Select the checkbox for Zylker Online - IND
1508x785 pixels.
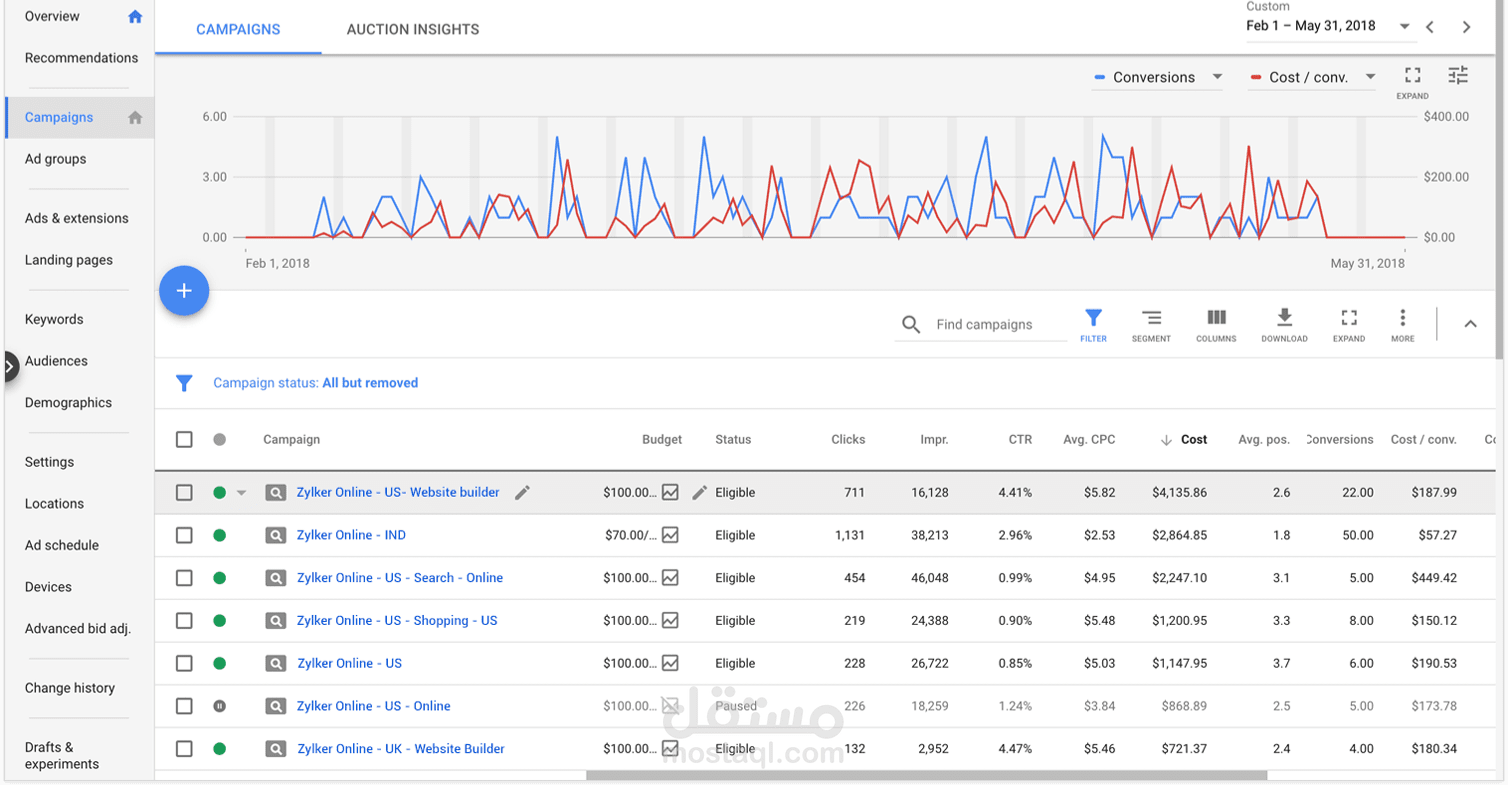(184, 535)
